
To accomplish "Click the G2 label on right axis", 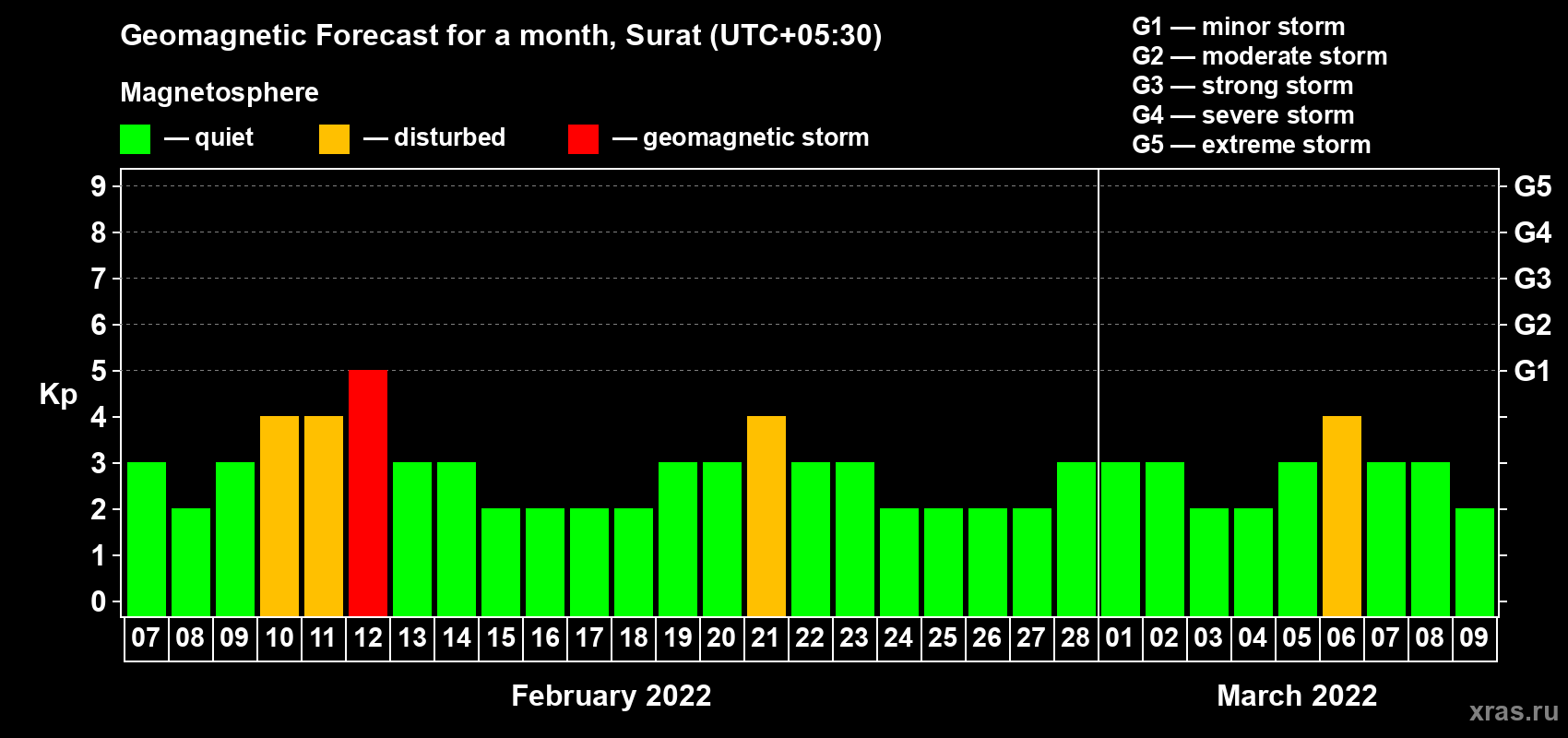I will pyautogui.click(x=1533, y=325).
